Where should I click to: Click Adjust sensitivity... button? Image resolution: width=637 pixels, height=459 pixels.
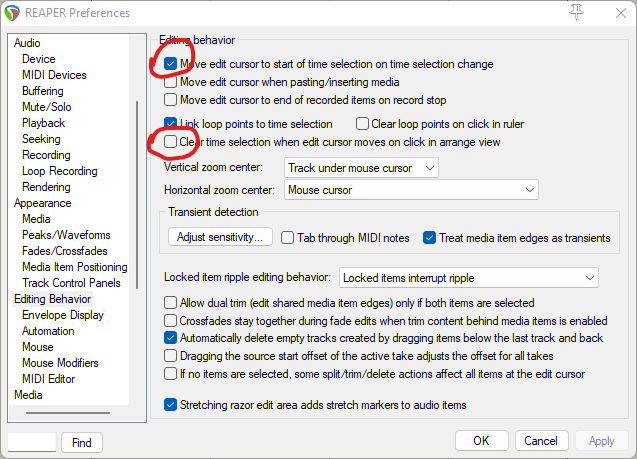pos(220,237)
